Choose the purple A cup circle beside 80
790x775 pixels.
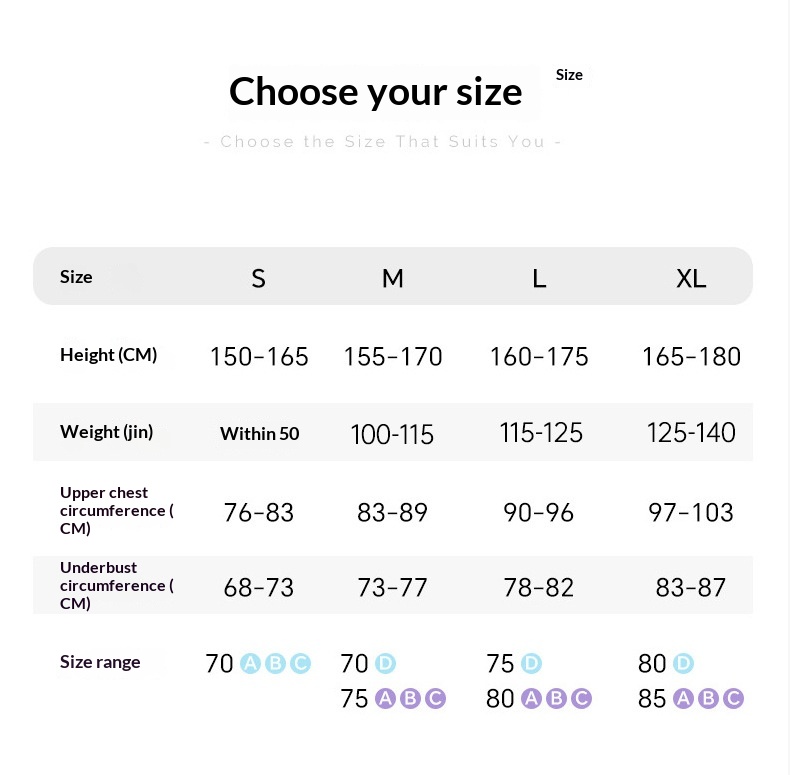[531, 698]
